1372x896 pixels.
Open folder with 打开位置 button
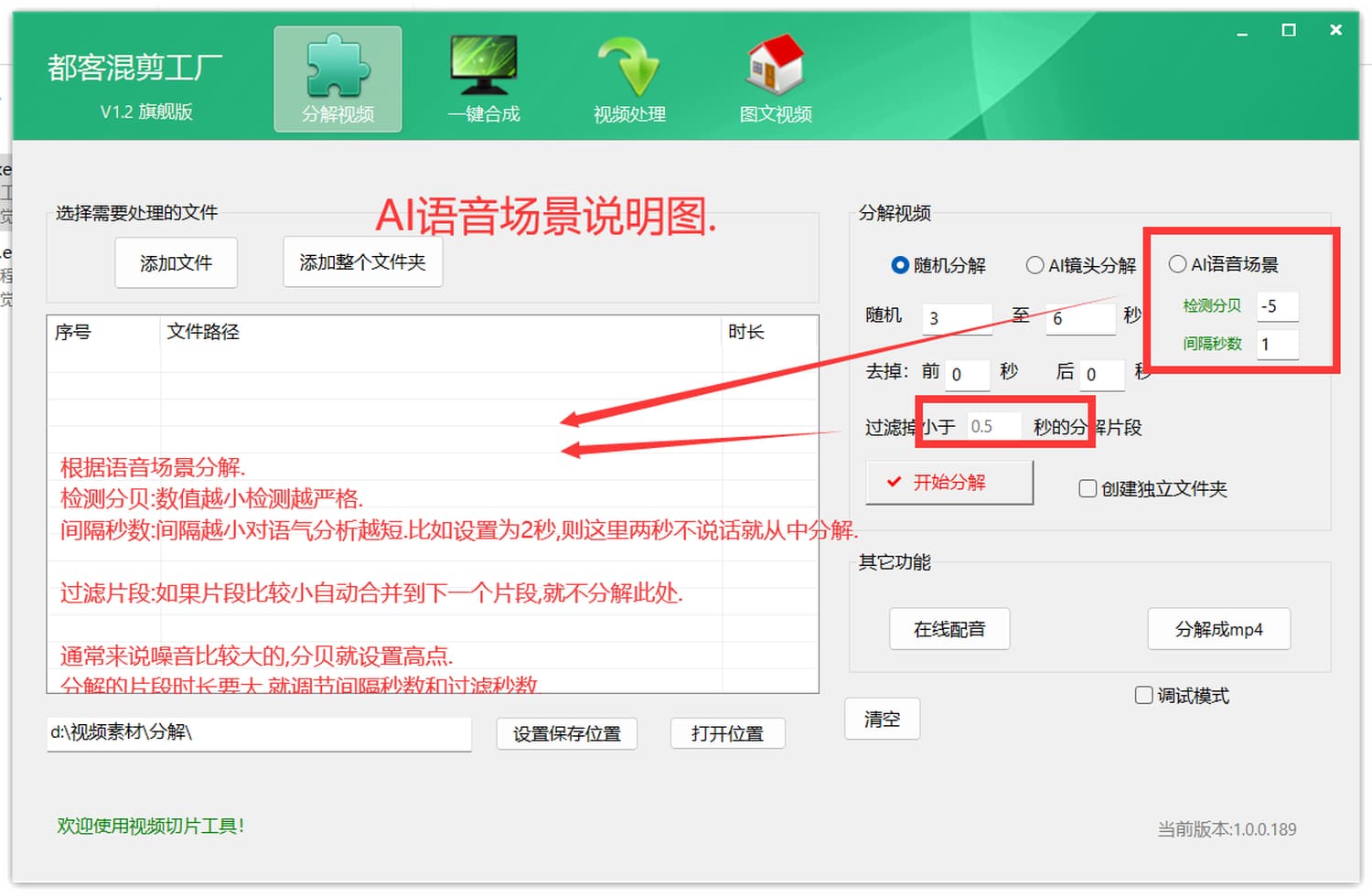[727, 733]
